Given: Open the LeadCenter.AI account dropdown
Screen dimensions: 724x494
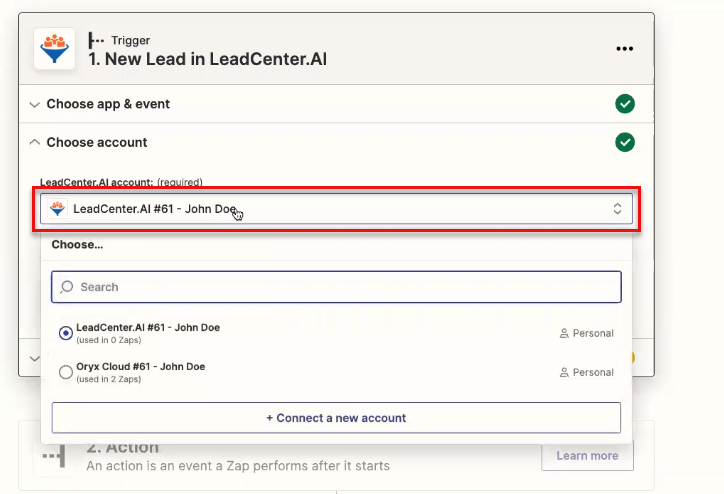Looking at the screenshot, I should pos(336,209).
